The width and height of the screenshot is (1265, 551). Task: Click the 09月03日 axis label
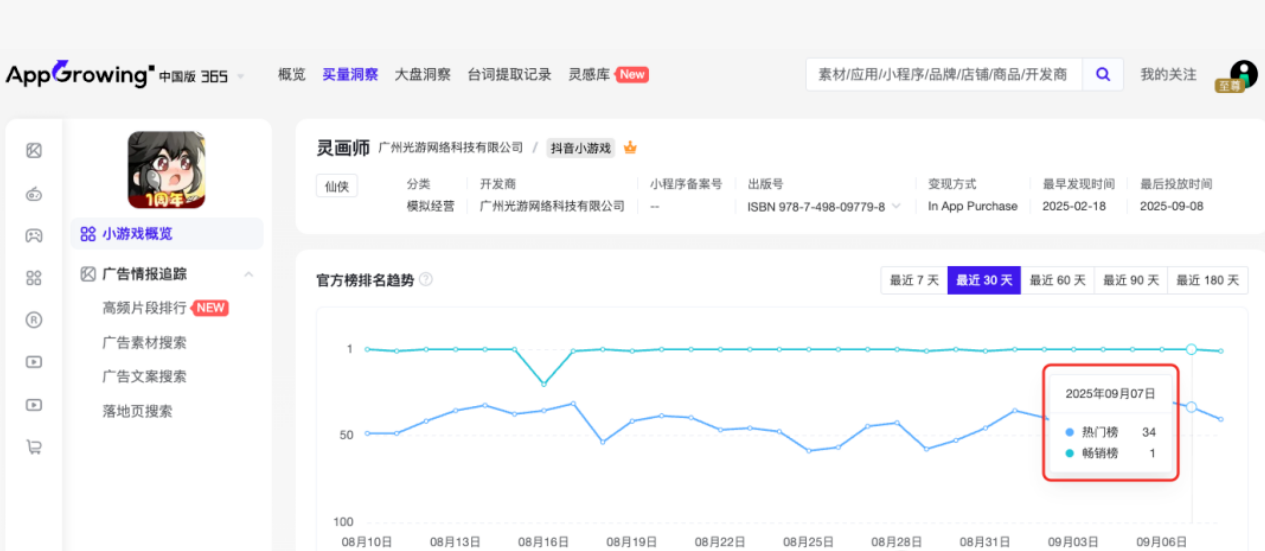(1073, 541)
